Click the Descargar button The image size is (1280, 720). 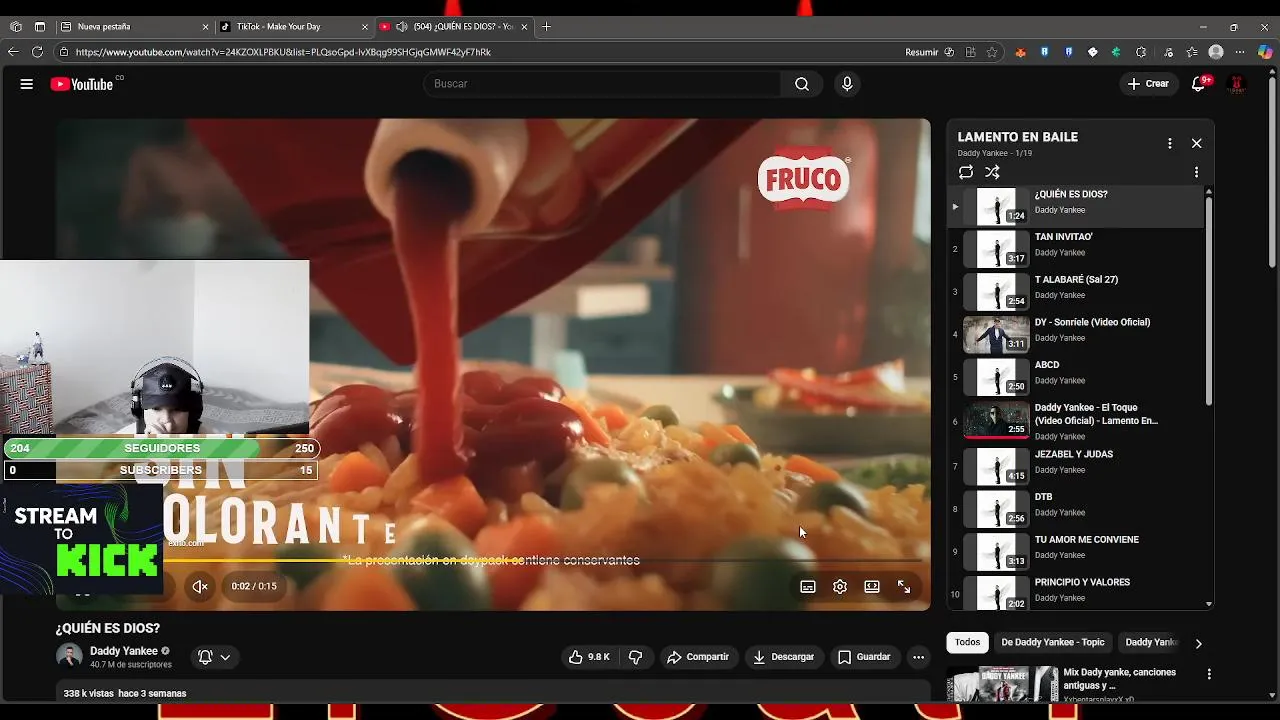click(783, 657)
